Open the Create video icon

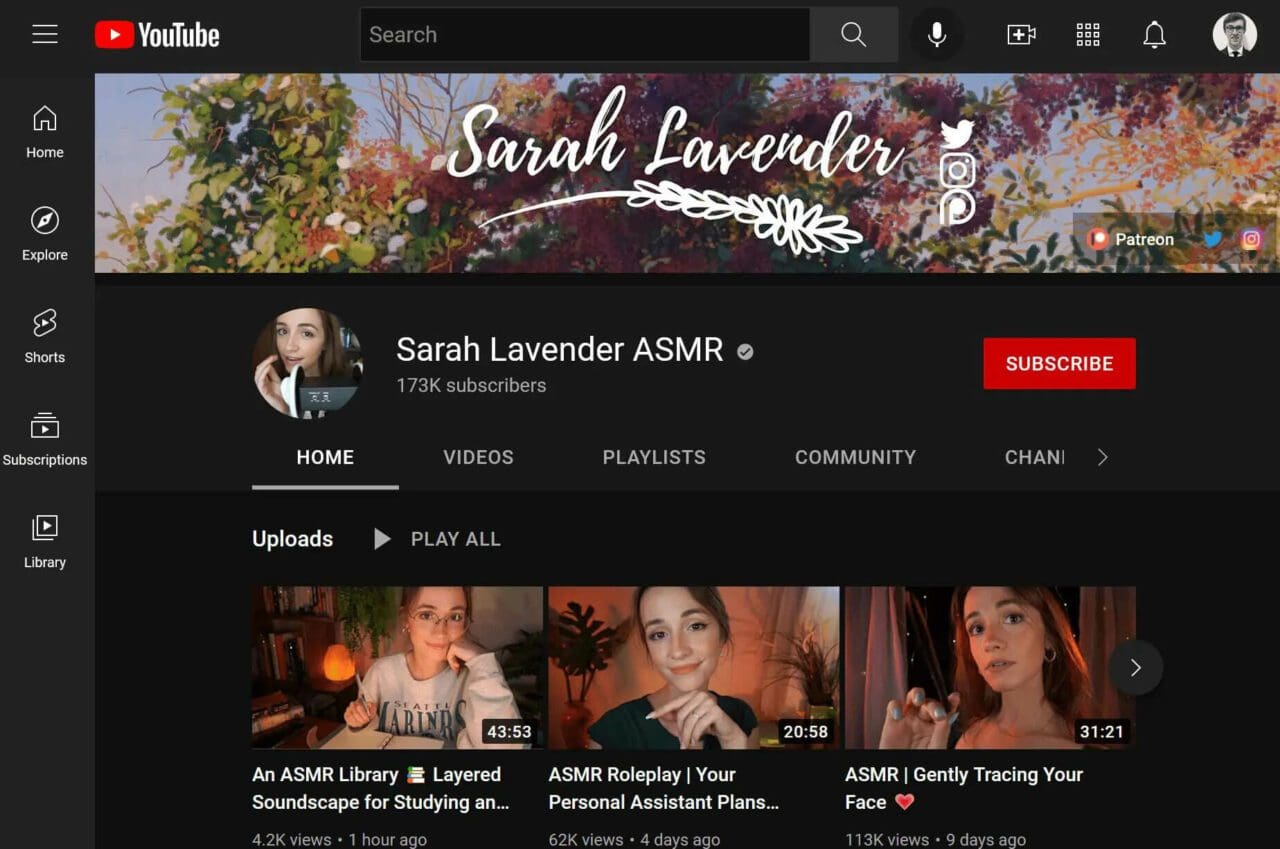tap(1020, 35)
